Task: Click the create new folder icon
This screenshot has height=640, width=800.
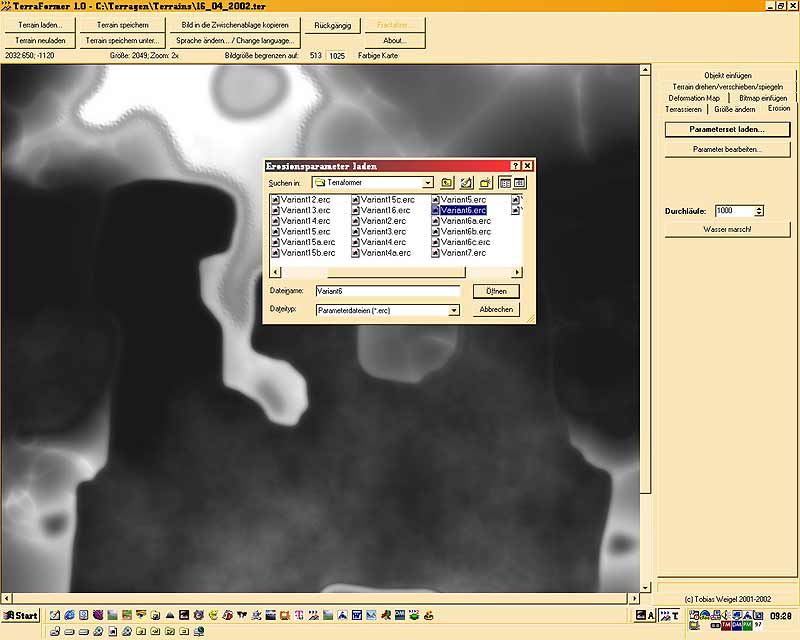Action: coord(485,183)
